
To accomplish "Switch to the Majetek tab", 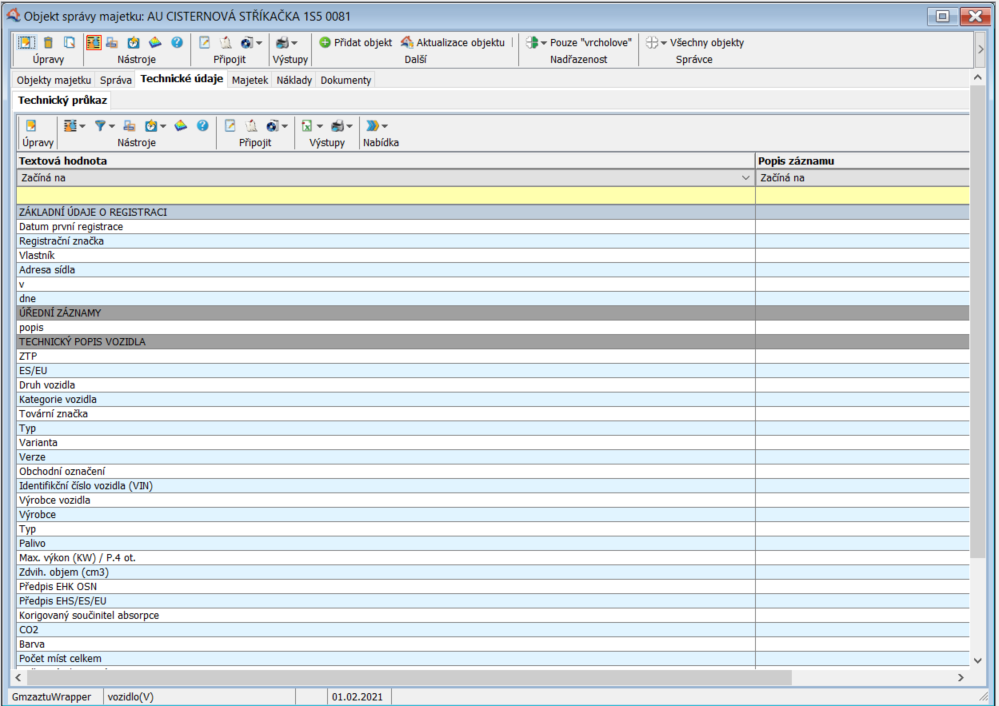I will point(249,80).
